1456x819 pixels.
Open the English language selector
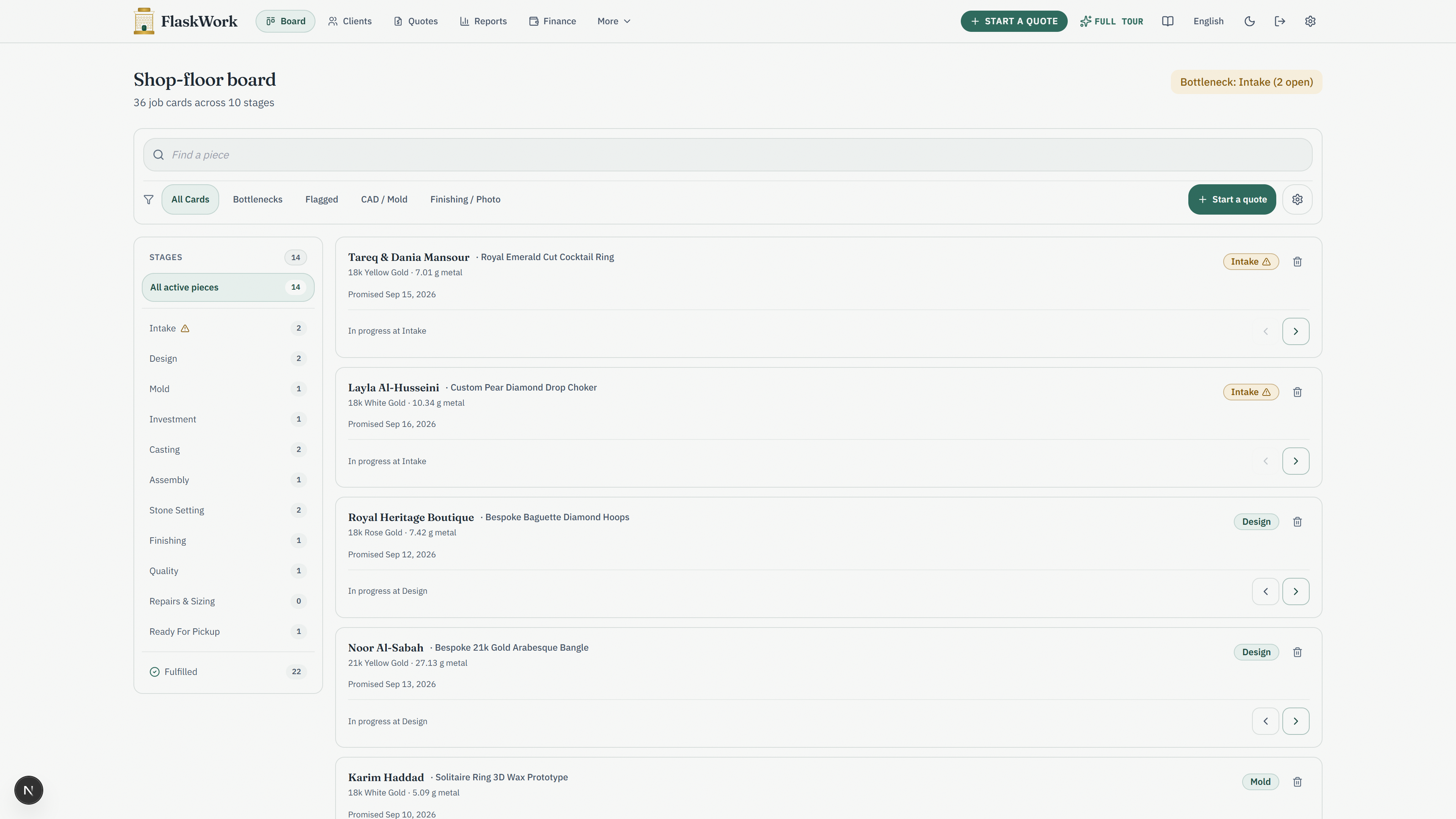tap(1208, 21)
